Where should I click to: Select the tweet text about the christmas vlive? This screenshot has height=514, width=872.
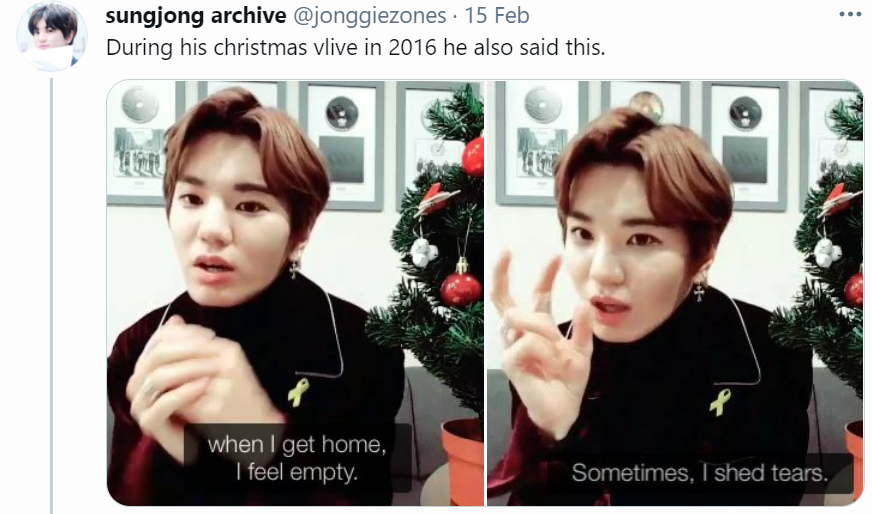(355, 47)
